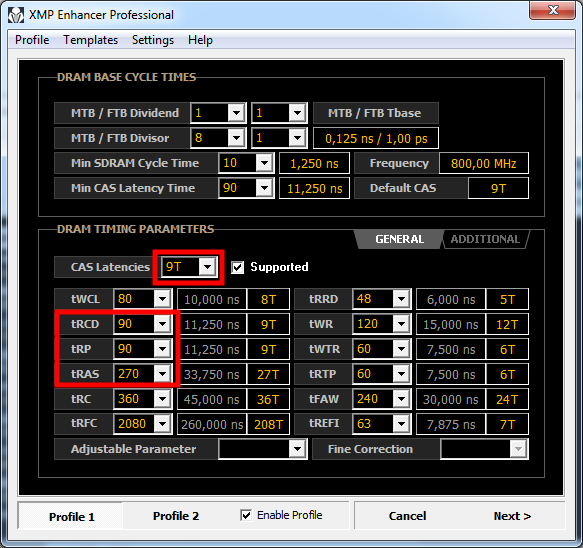Click the tREFI 7,875 ns value
The height and width of the screenshot is (548, 583).
click(451, 425)
